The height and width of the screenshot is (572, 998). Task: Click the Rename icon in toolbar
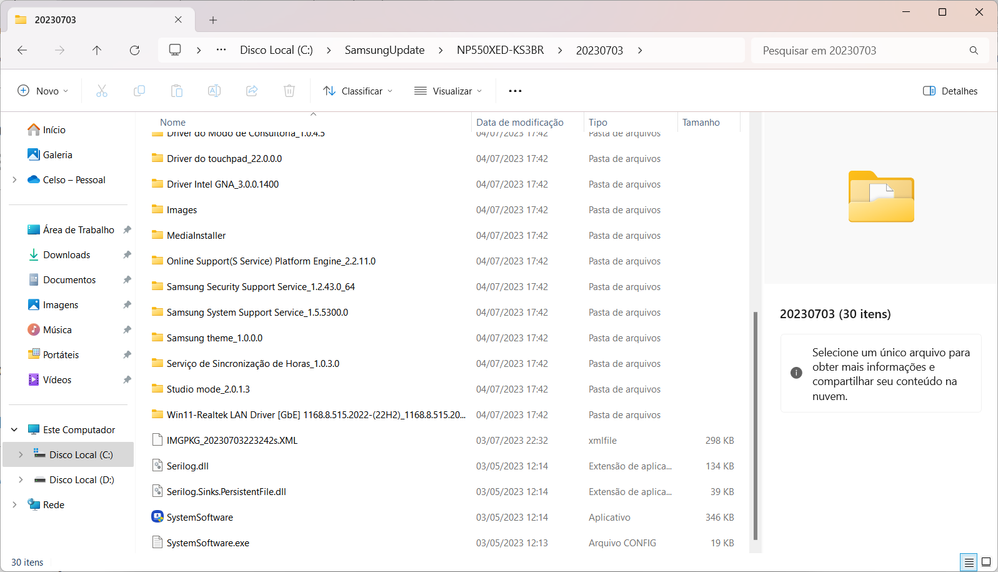(x=214, y=91)
